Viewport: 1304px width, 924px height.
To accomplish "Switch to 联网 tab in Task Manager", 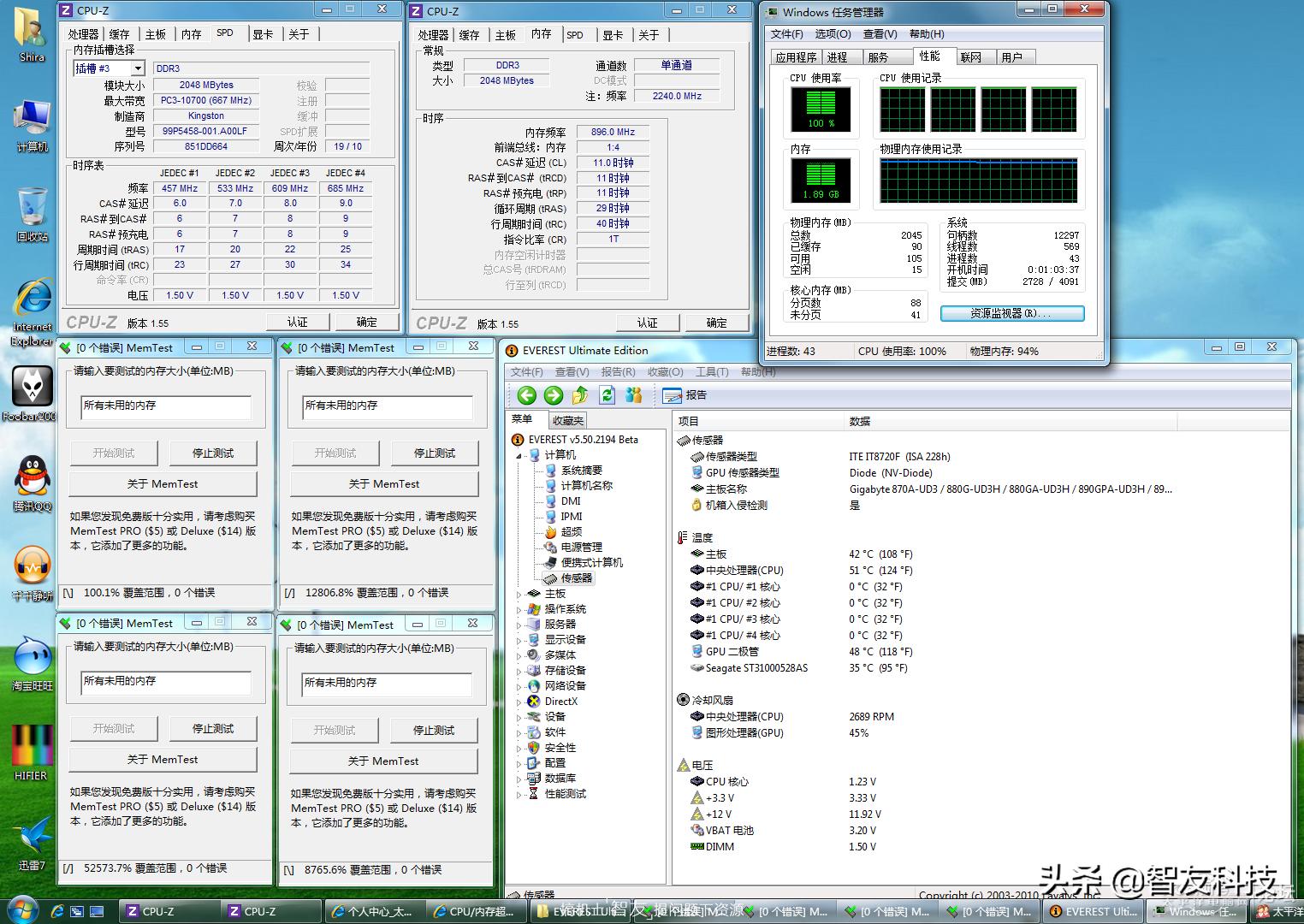I will point(971,57).
